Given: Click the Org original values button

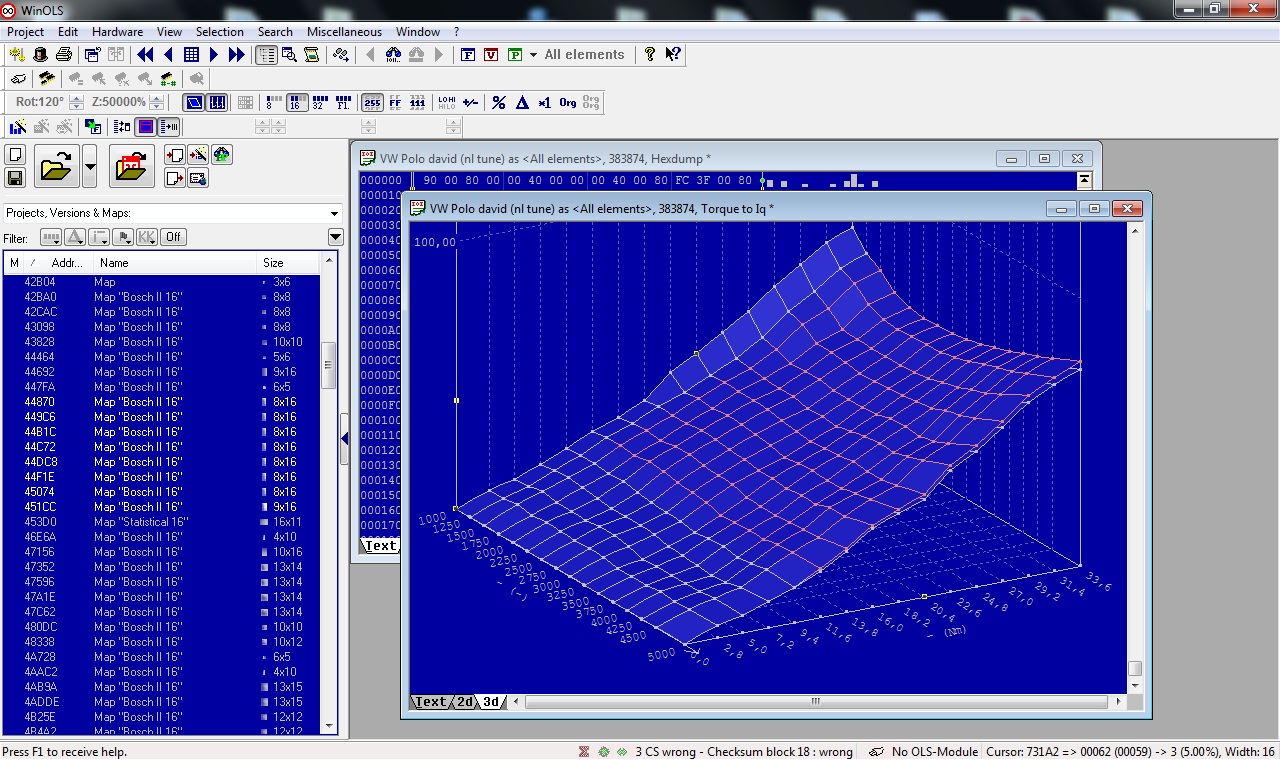Looking at the screenshot, I should click(x=567, y=102).
